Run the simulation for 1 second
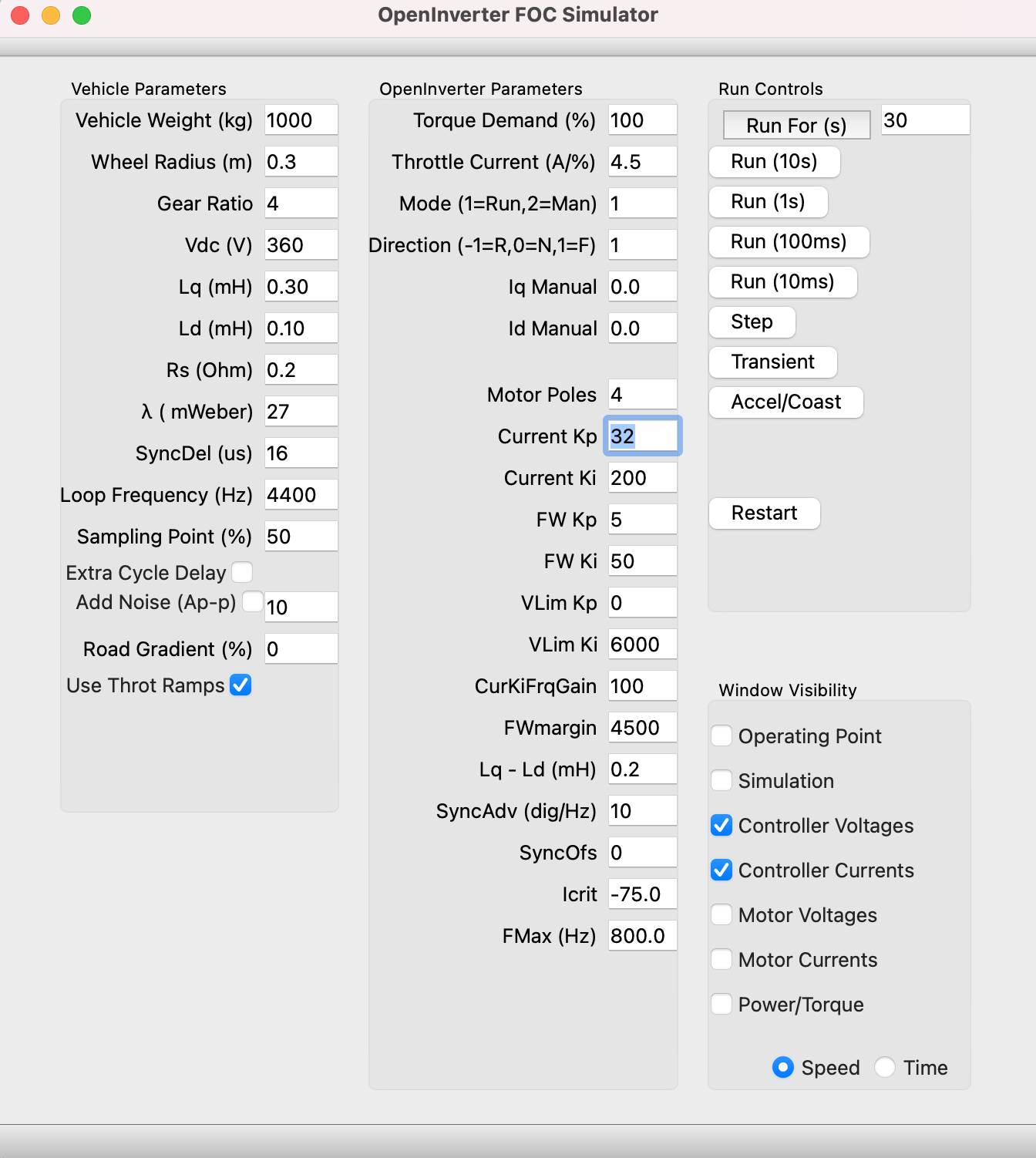 point(768,202)
